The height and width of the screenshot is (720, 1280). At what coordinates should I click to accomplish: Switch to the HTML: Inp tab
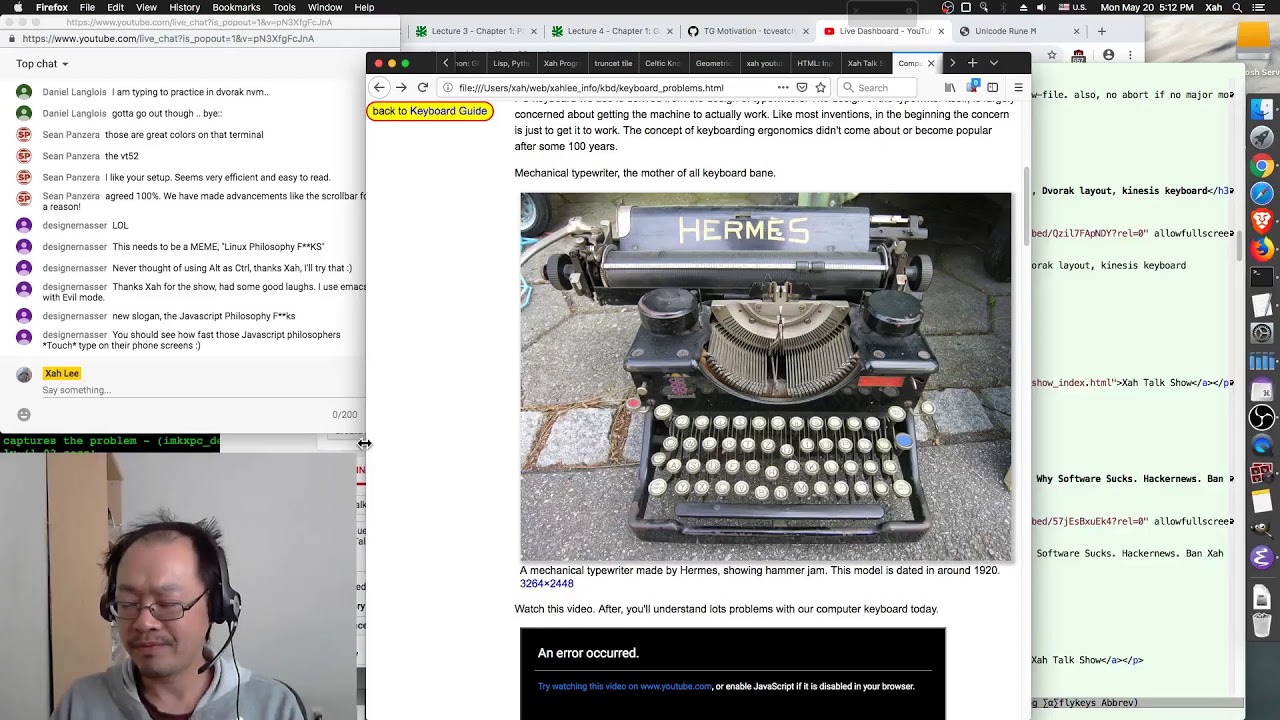[x=814, y=63]
